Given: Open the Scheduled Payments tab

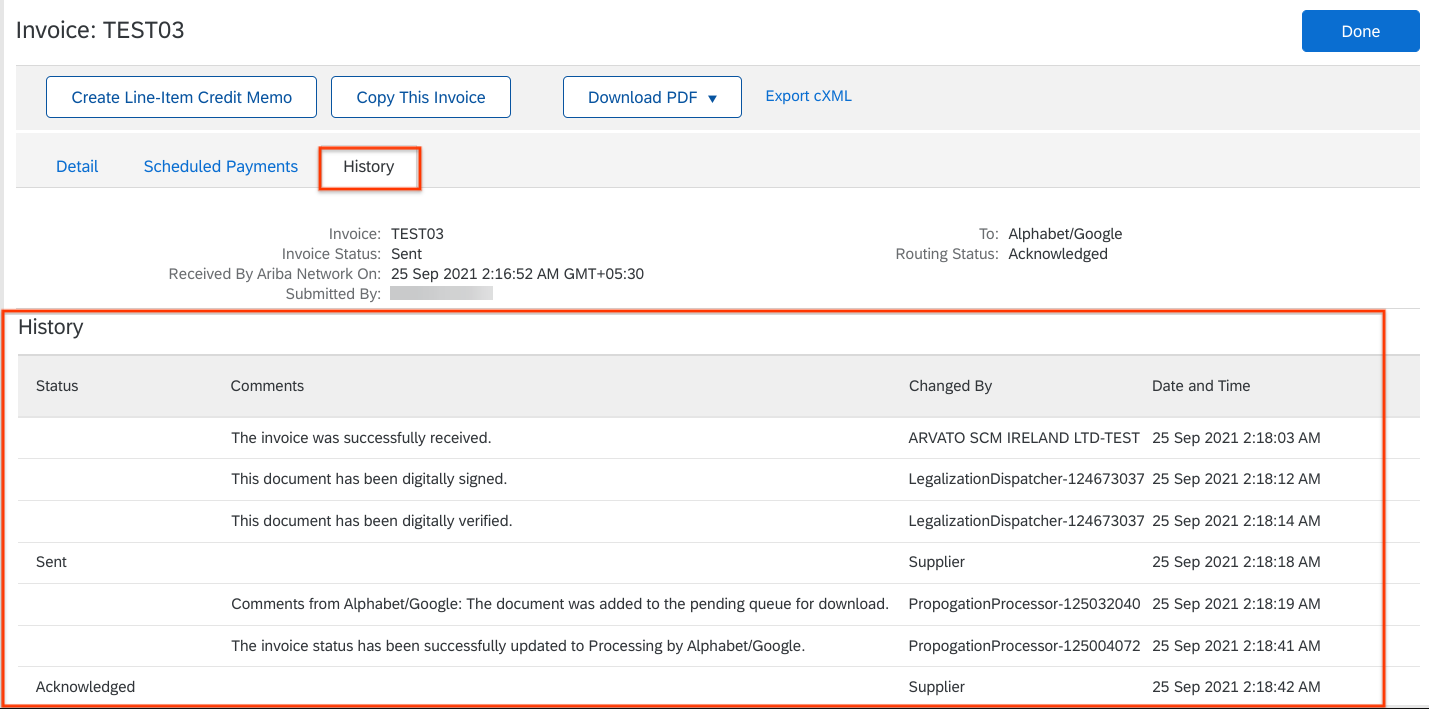Looking at the screenshot, I should (x=221, y=167).
